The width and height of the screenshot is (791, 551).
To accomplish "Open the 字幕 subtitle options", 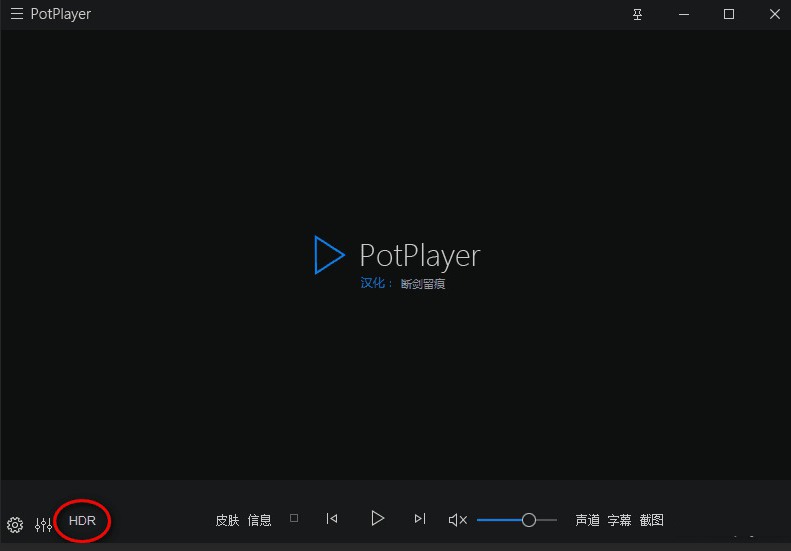I will coord(619,520).
